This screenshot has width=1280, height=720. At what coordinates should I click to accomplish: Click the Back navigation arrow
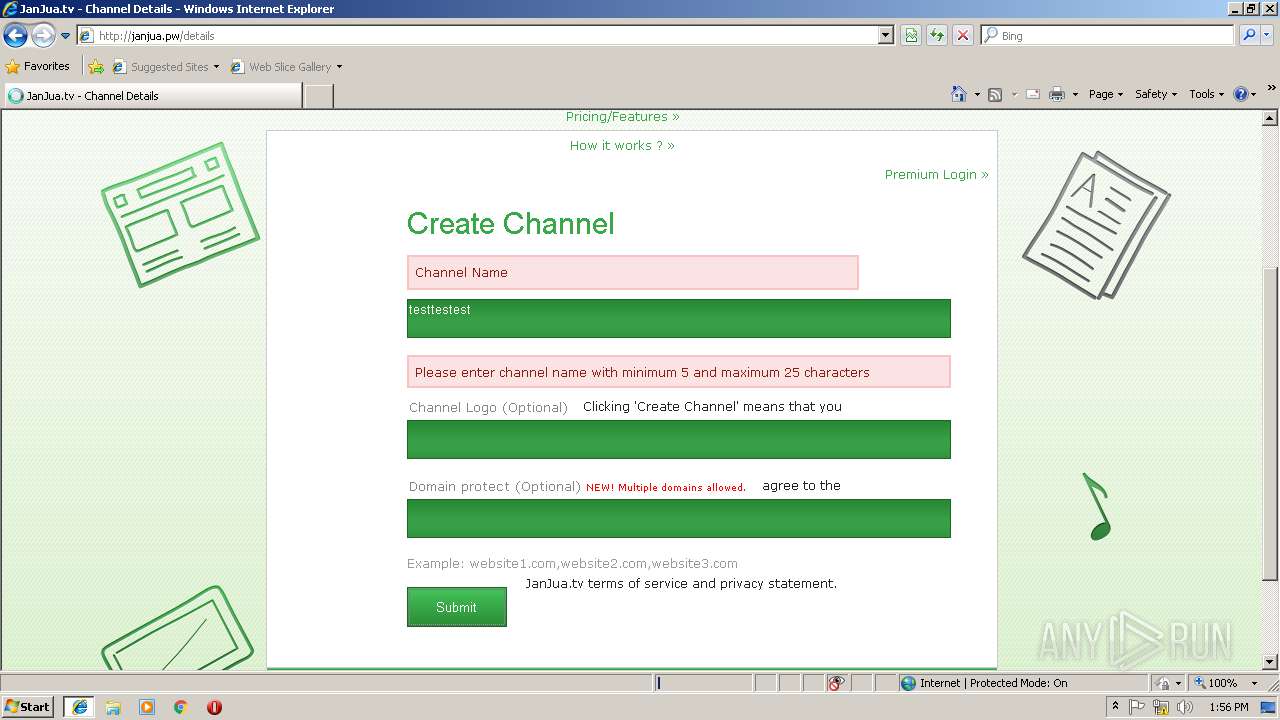pyautogui.click(x=15, y=36)
